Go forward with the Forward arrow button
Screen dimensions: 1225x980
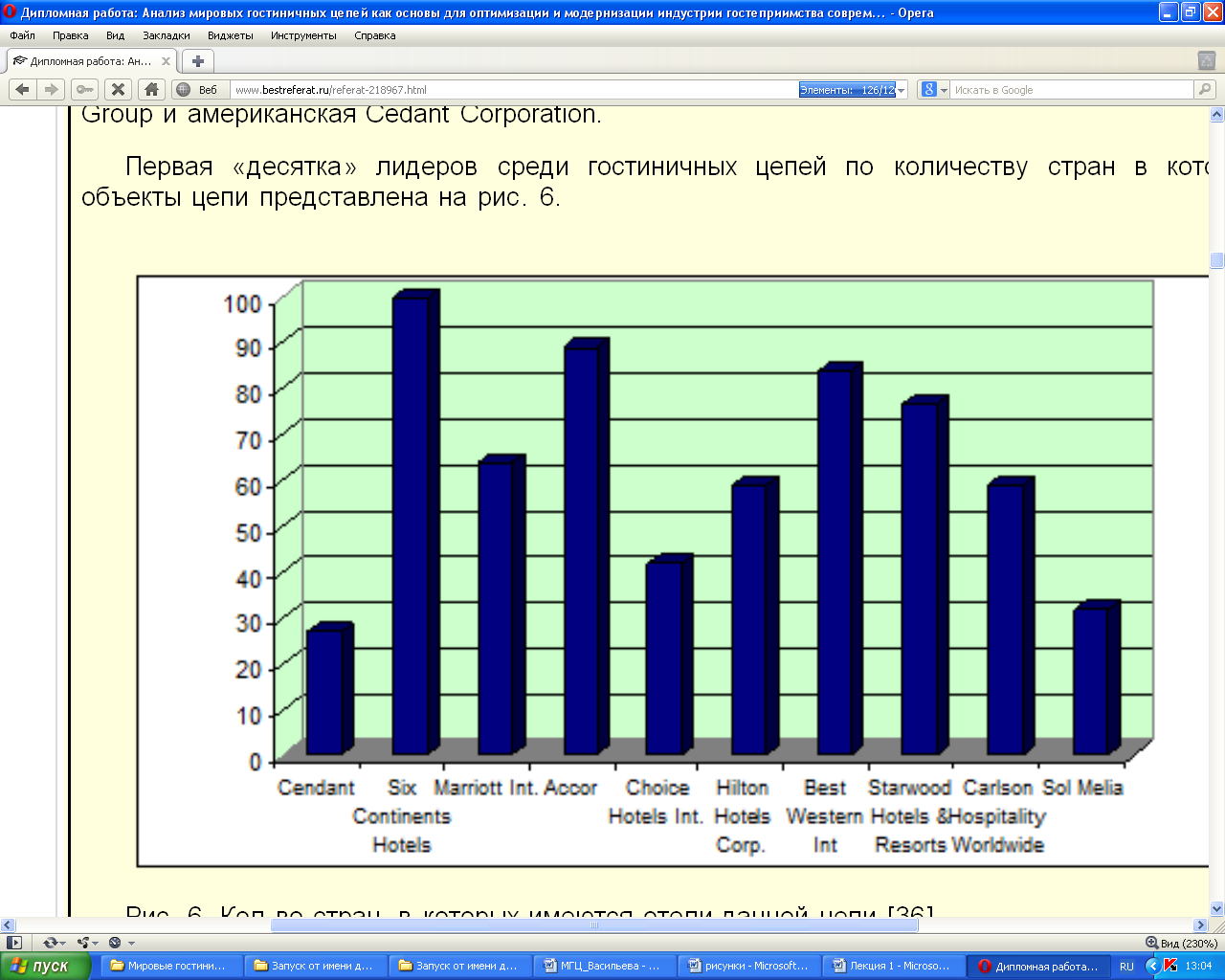coord(52,89)
